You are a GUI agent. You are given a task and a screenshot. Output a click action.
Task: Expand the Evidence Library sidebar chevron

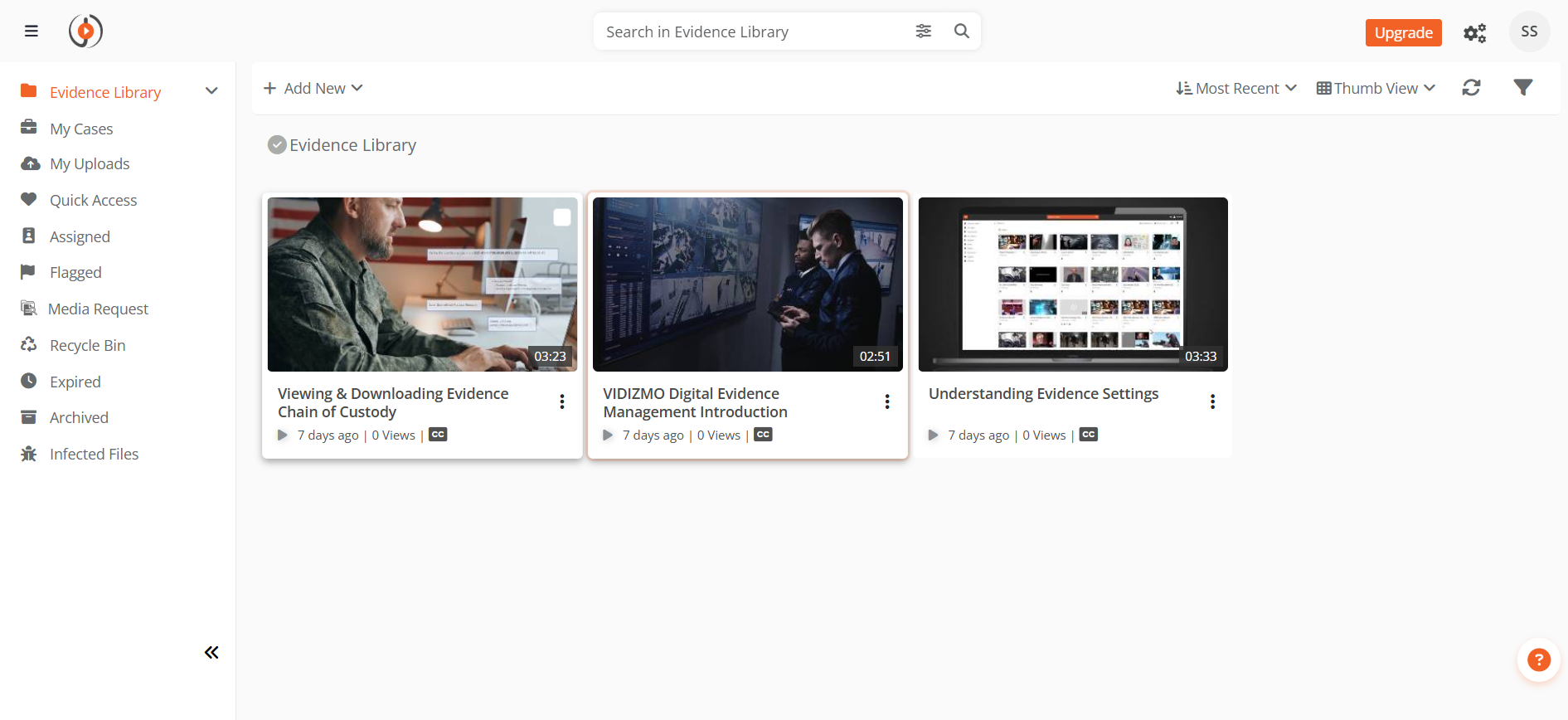tap(211, 91)
